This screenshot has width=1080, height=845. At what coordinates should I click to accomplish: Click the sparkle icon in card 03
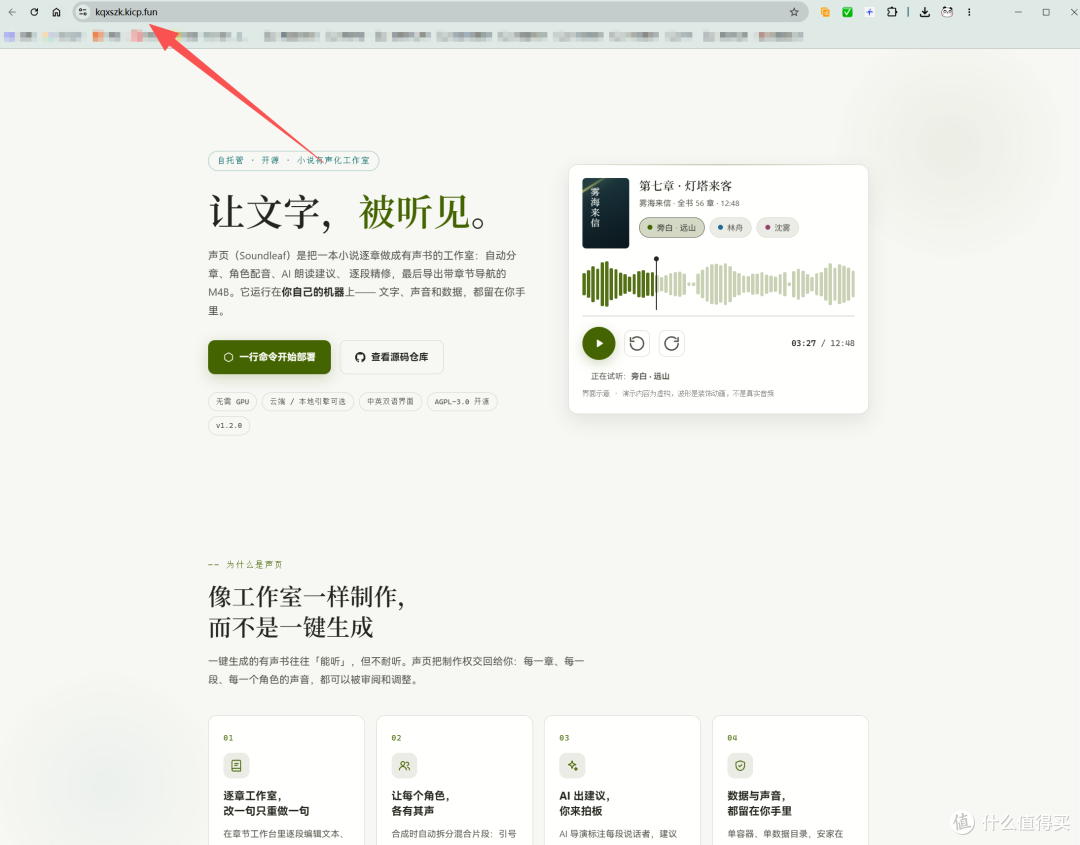tap(572, 765)
